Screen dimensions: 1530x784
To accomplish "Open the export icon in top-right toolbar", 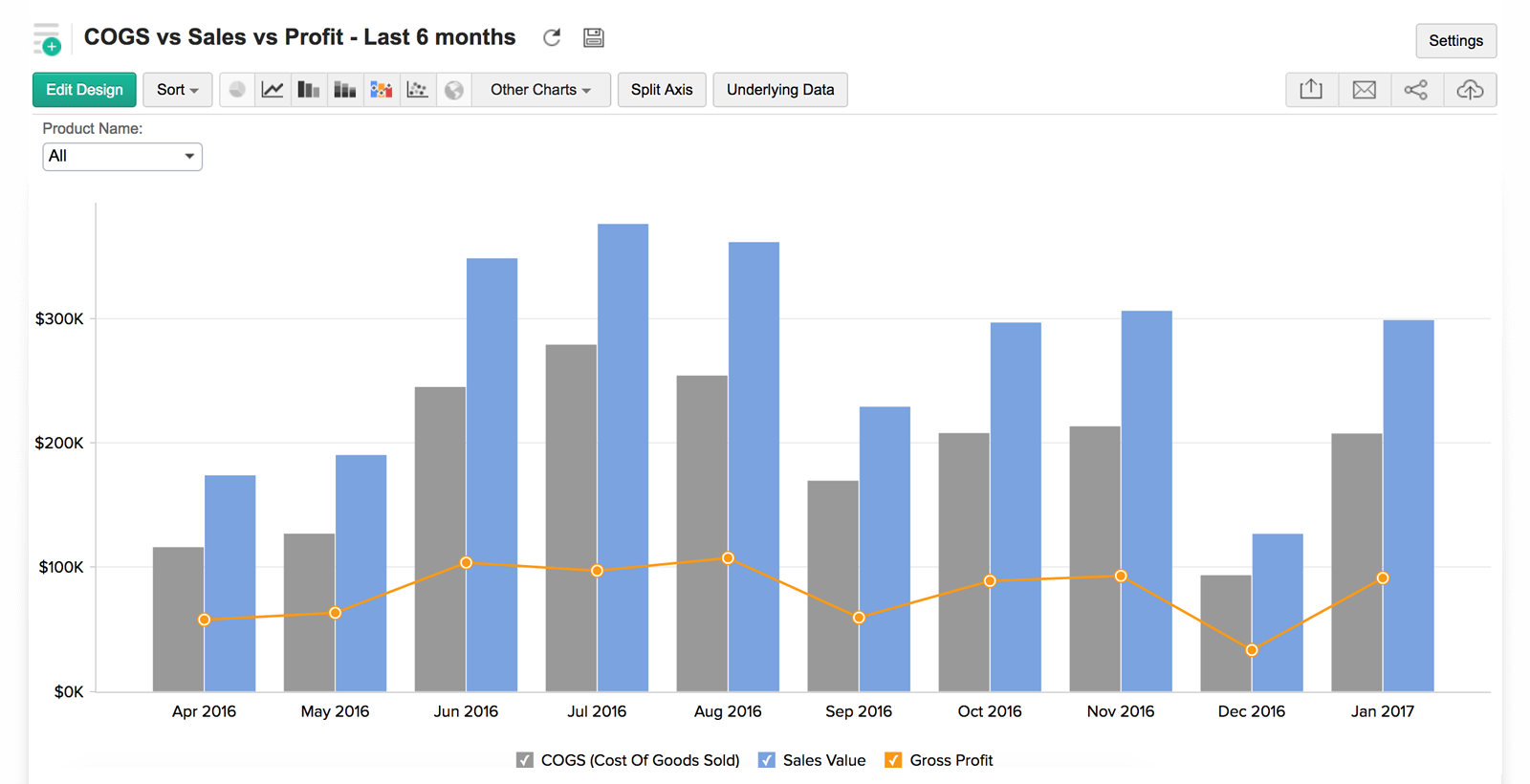I will (1311, 90).
